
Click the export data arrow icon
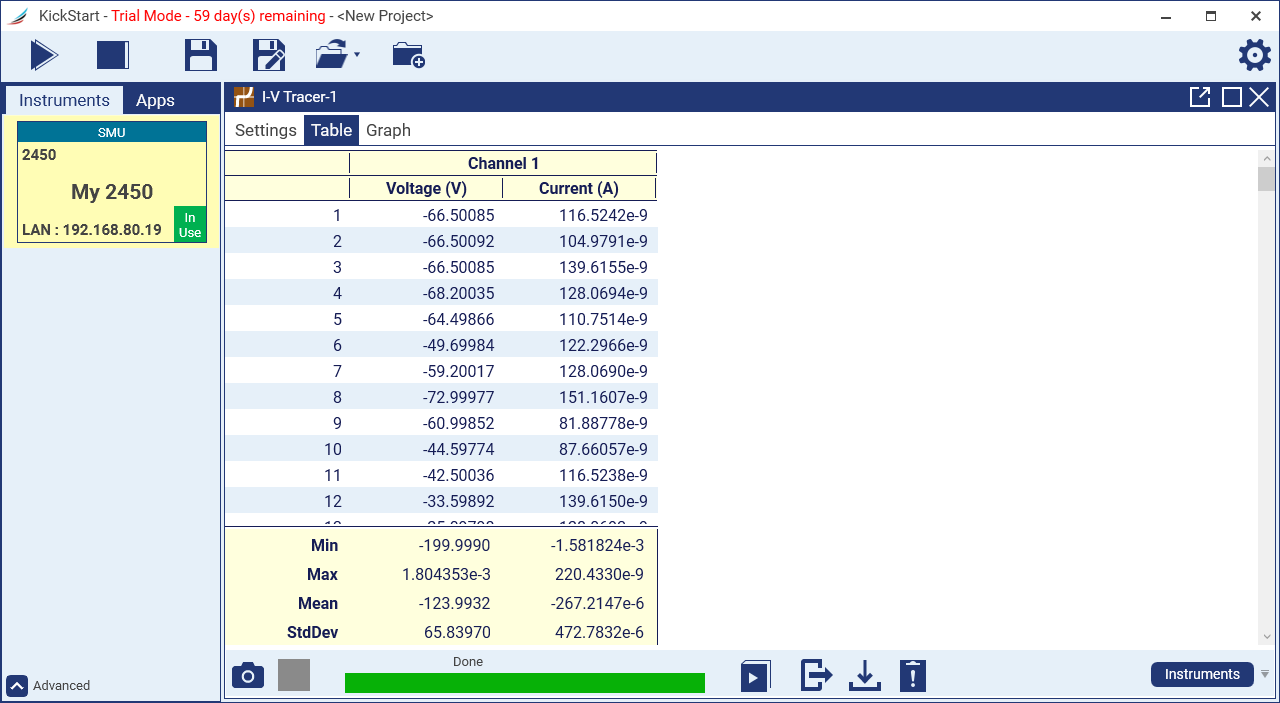tap(816, 675)
